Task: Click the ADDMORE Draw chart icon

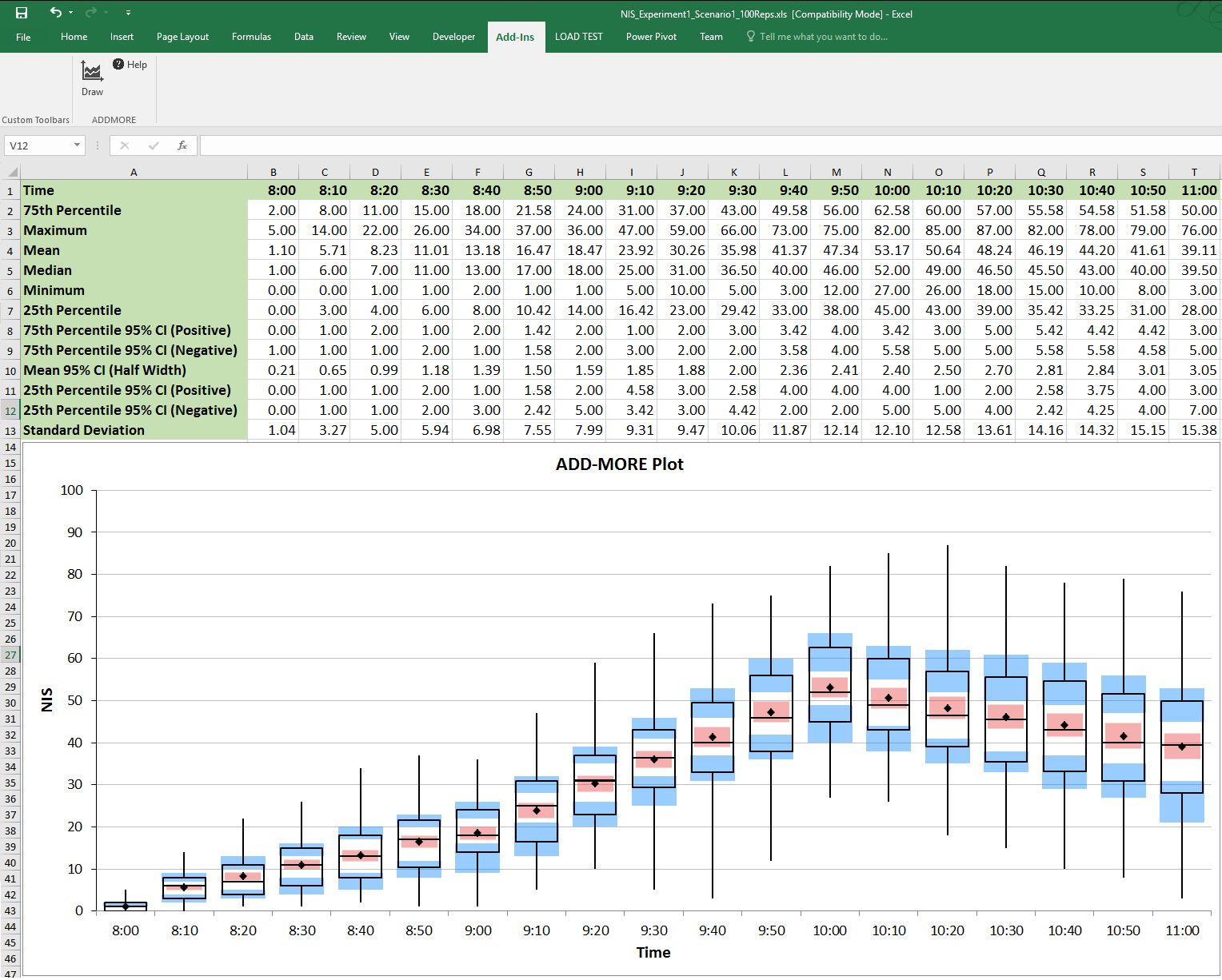Action: tap(92, 72)
